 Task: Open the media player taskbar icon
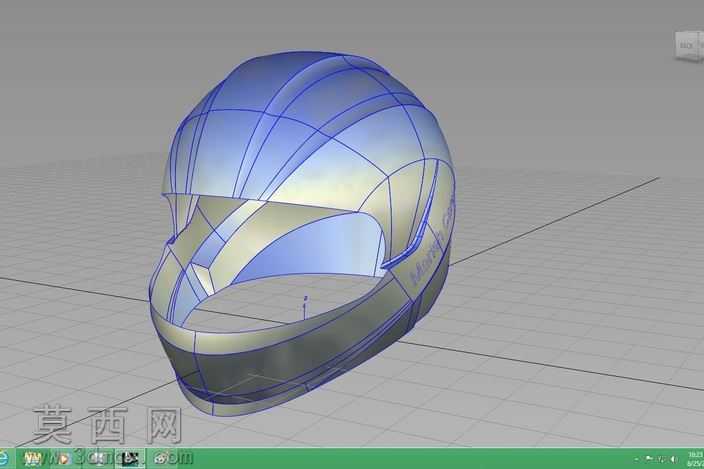pyautogui.click(x=64, y=459)
